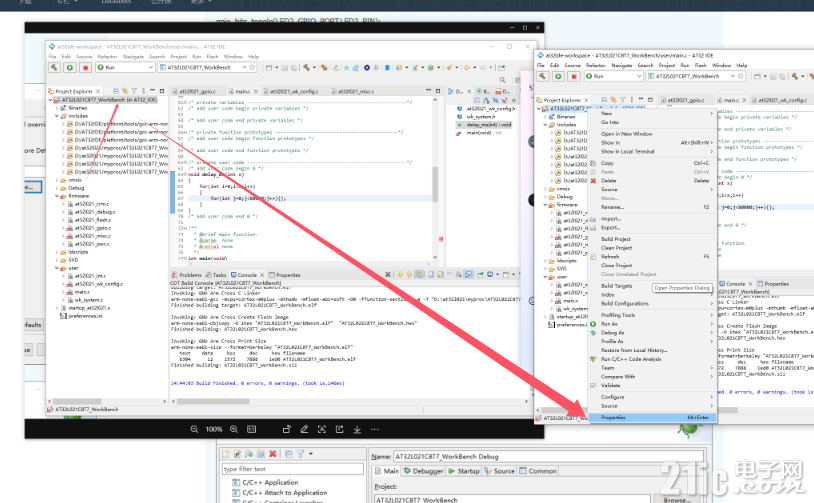Click the red stop button in right IDE
This screenshot has height=503, width=814.
click(x=574, y=76)
